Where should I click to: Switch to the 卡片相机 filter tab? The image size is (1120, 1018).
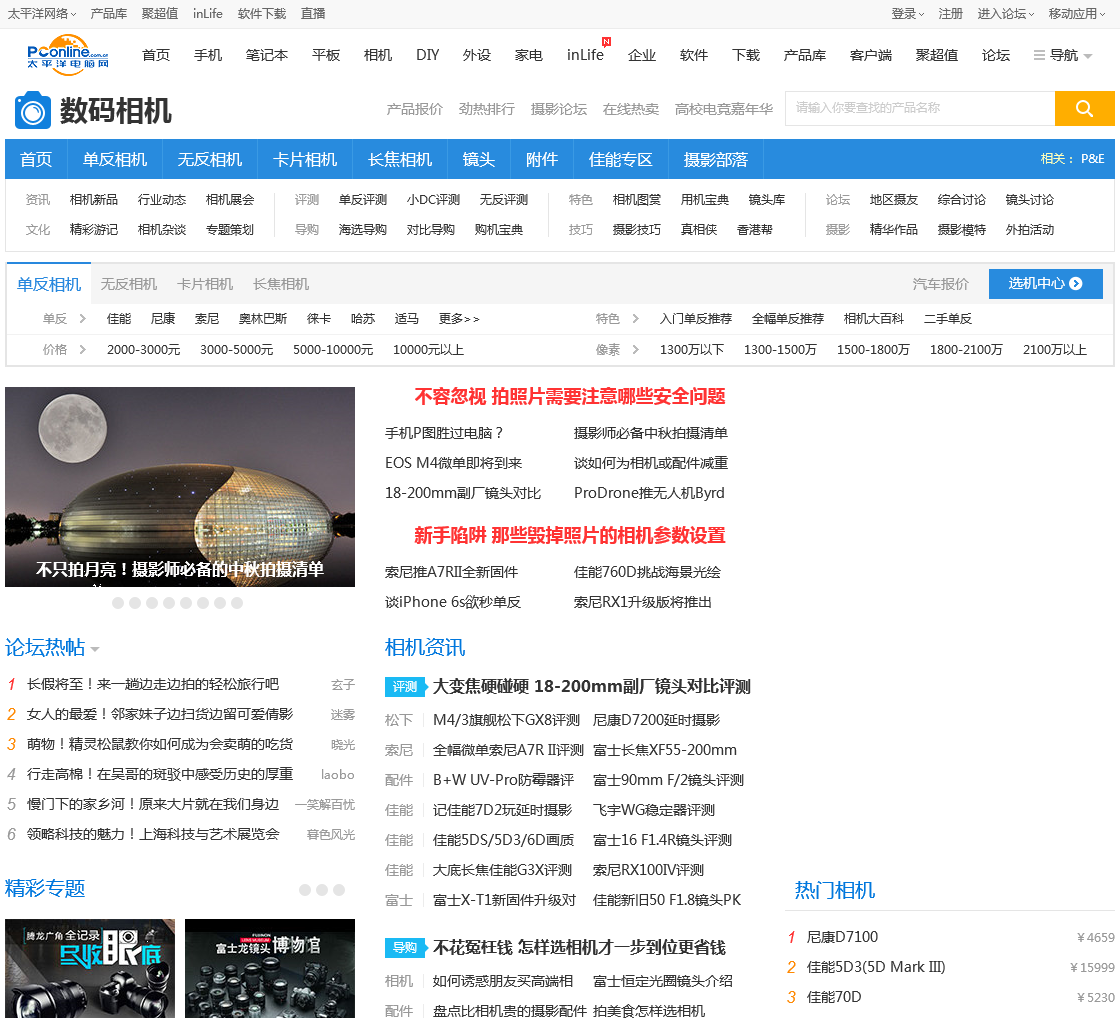(205, 284)
